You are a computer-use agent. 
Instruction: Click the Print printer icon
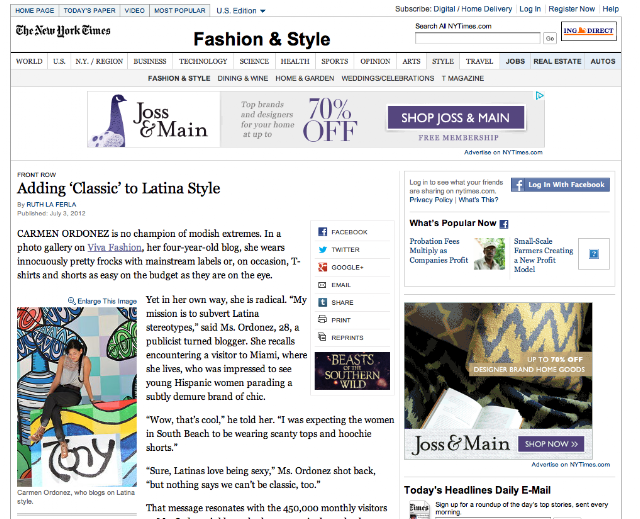point(322,319)
